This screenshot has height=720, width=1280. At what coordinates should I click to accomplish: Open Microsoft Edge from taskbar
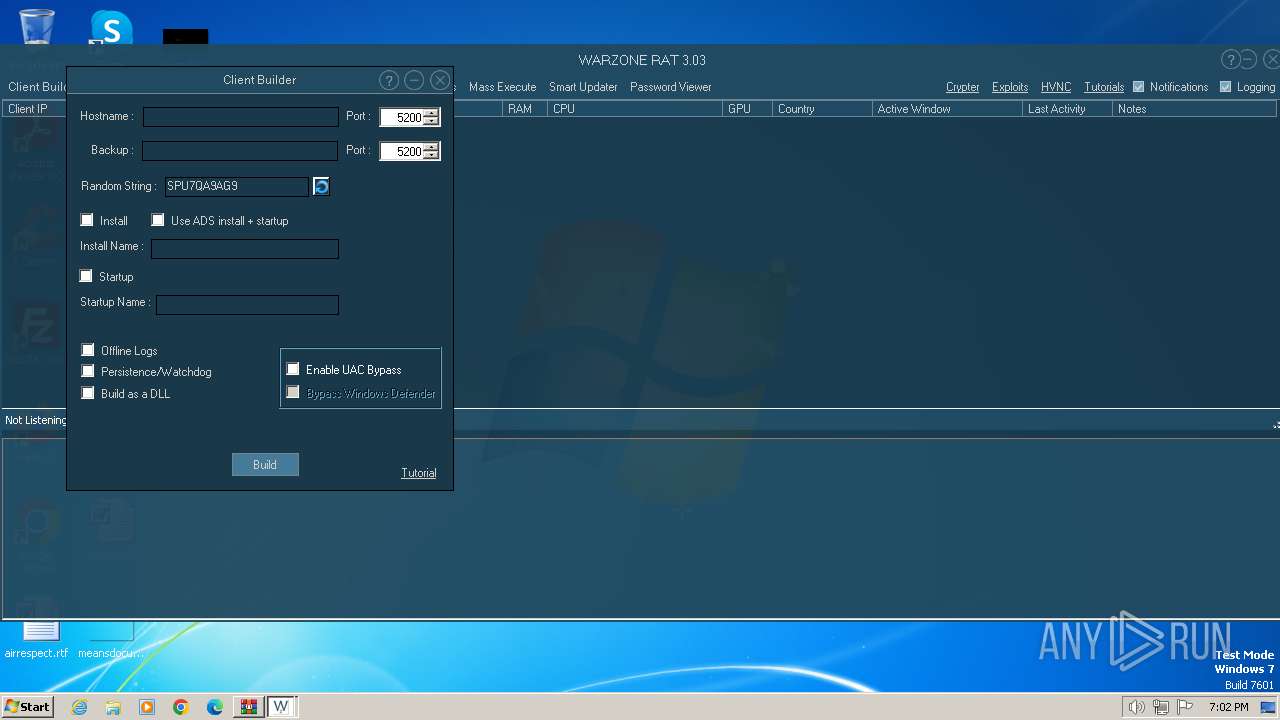(215, 707)
